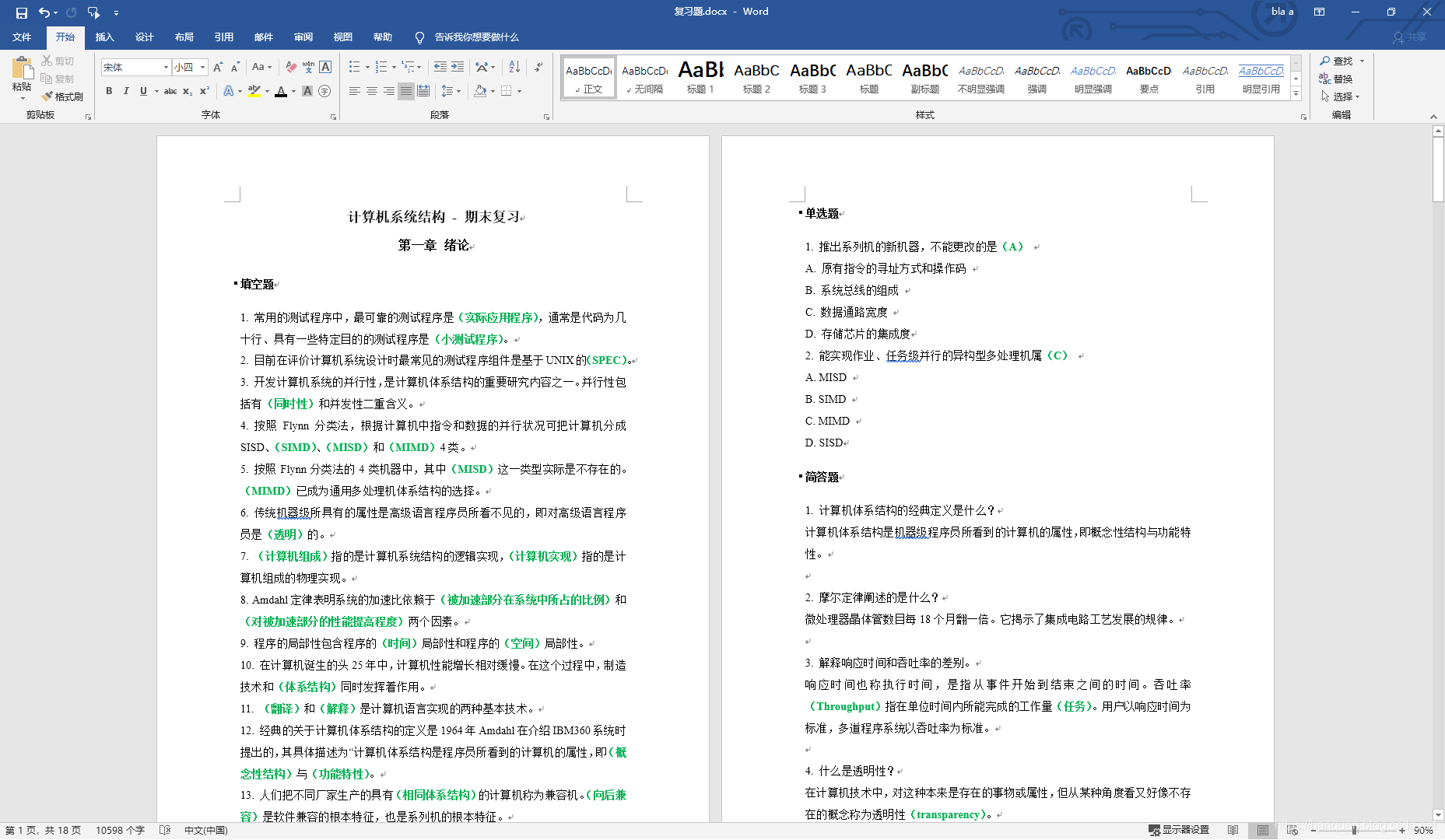The width and height of the screenshot is (1445, 840).
Task: Click the Replace (替换) icon
Action: coord(1324,79)
